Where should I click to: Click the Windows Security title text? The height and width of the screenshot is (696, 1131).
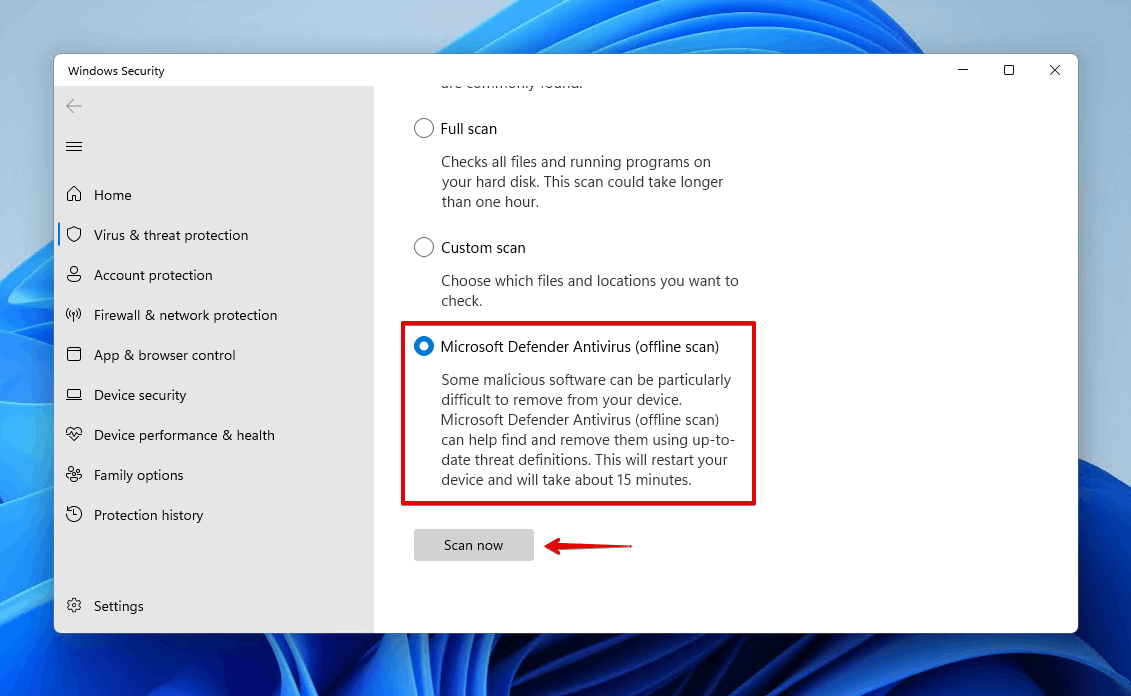coord(116,71)
